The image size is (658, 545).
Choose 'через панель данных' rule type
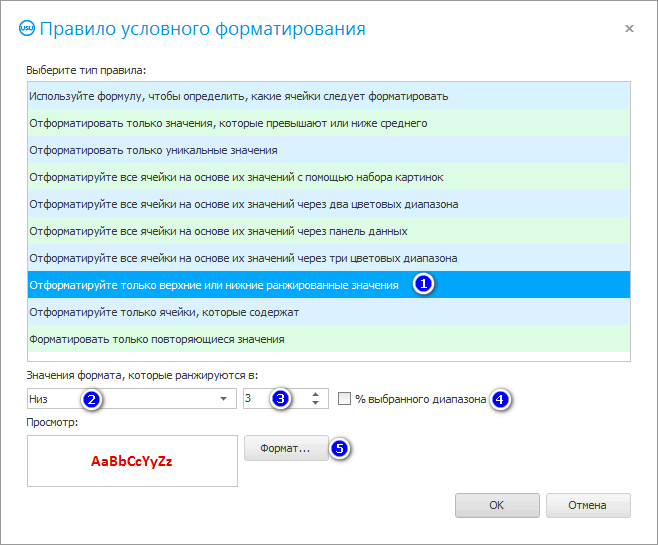click(x=218, y=231)
